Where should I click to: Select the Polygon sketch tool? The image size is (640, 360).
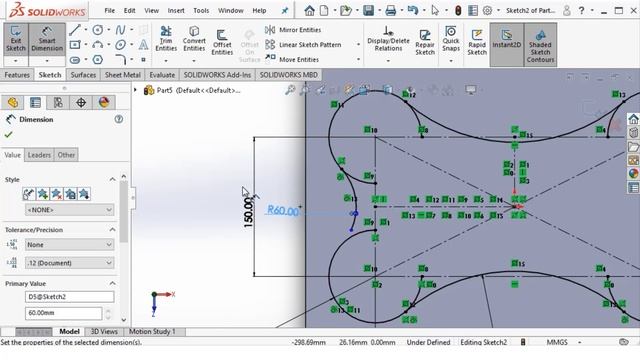point(98,60)
